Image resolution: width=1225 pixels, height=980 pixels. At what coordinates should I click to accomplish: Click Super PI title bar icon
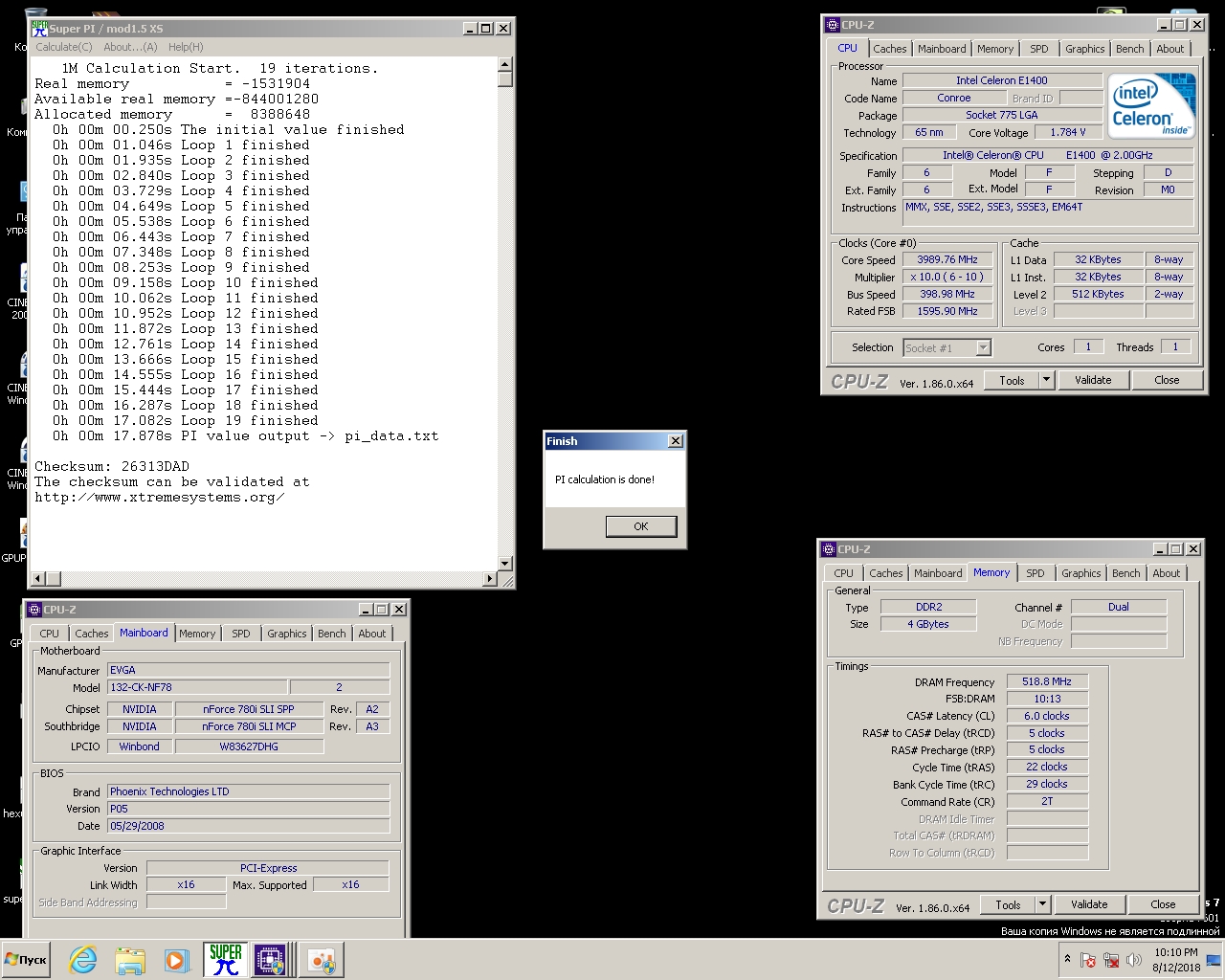click(x=39, y=29)
